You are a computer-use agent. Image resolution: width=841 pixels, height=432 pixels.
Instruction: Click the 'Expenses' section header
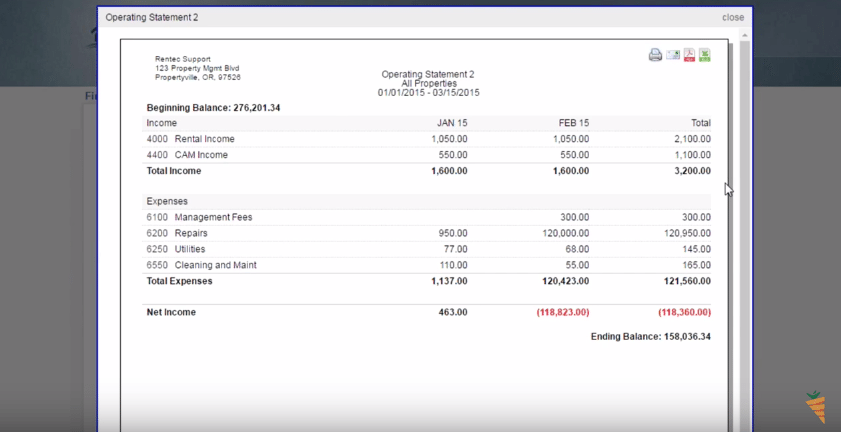pyautogui.click(x=167, y=201)
